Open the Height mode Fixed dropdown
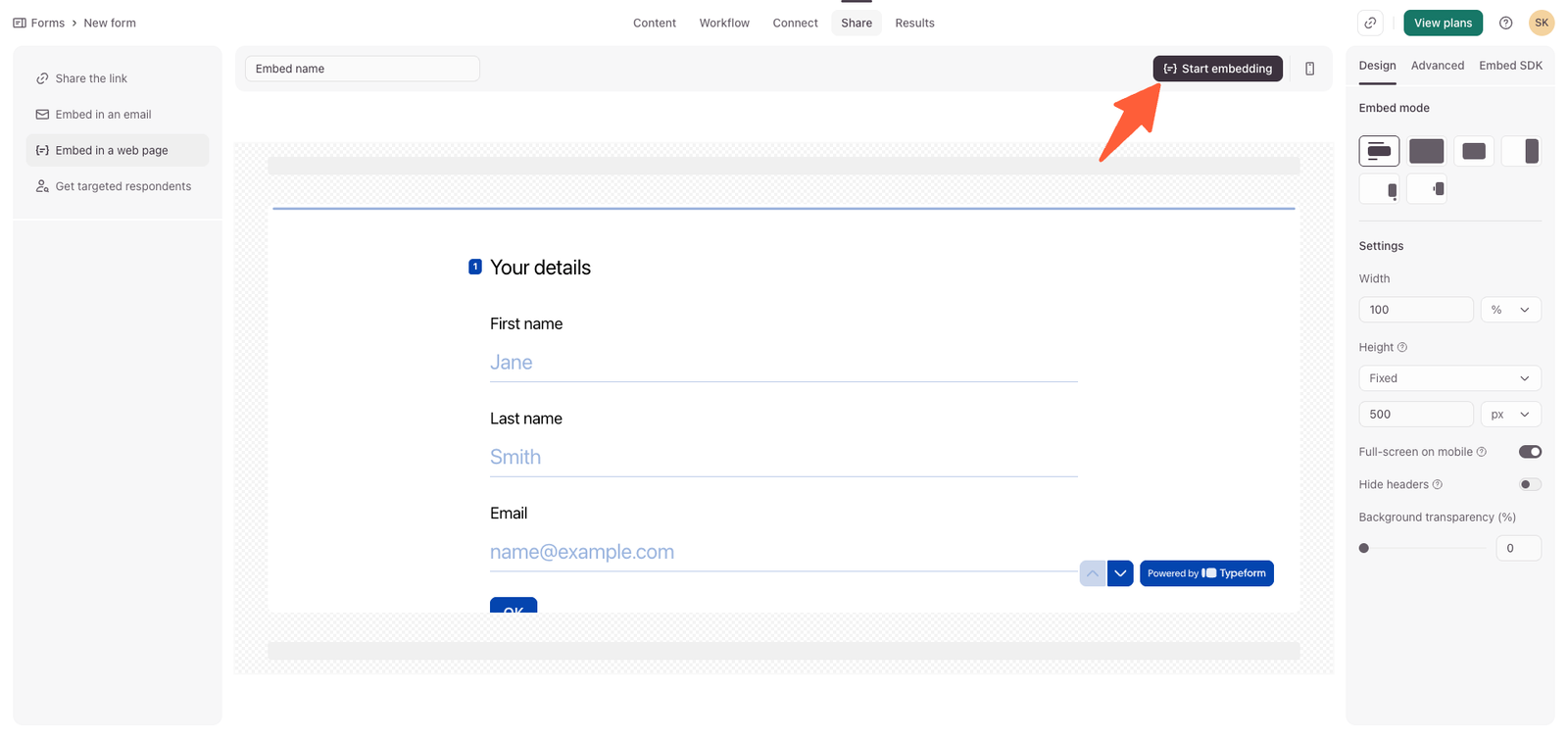Screen dimensions: 1568x740 pyautogui.click(x=1450, y=378)
